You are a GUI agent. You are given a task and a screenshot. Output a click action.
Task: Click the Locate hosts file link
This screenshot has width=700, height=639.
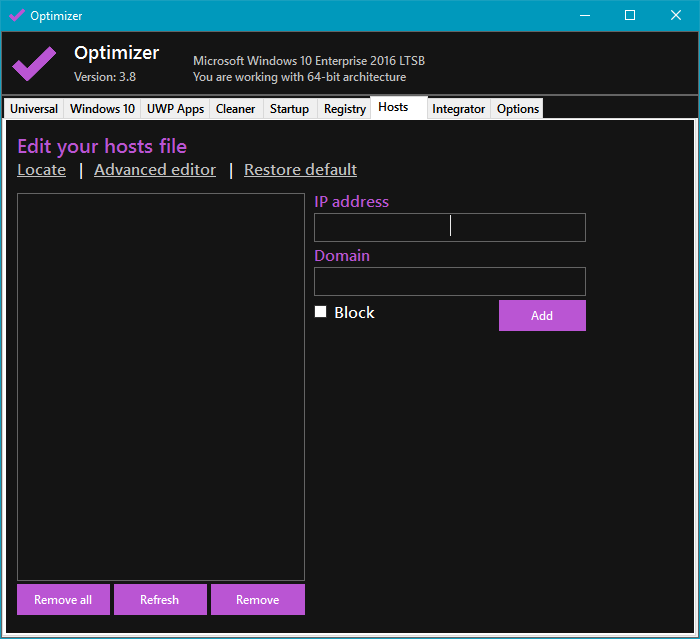[x=42, y=170]
